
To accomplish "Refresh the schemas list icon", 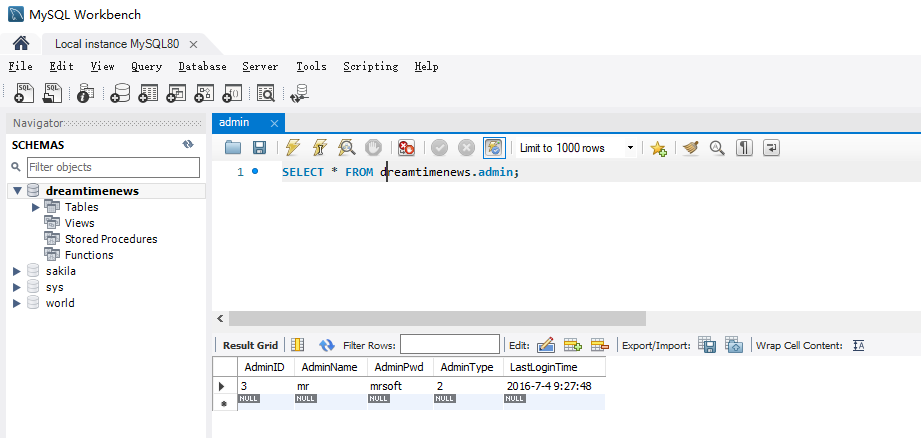I will point(188,144).
